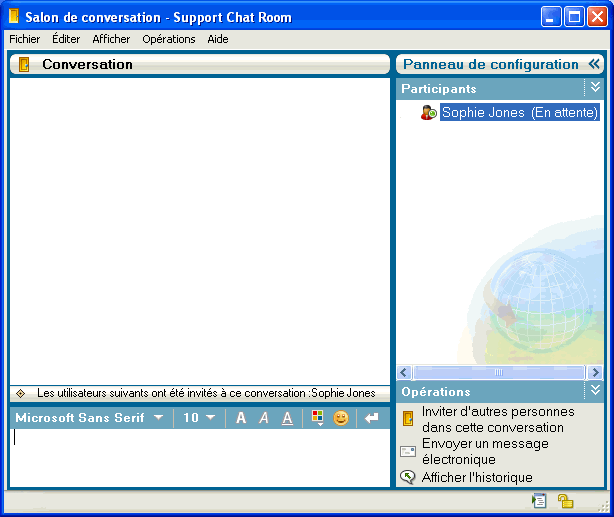The image size is (614, 517).
Task: Click Afficher l'historique link
Action: pyautogui.click(x=477, y=477)
